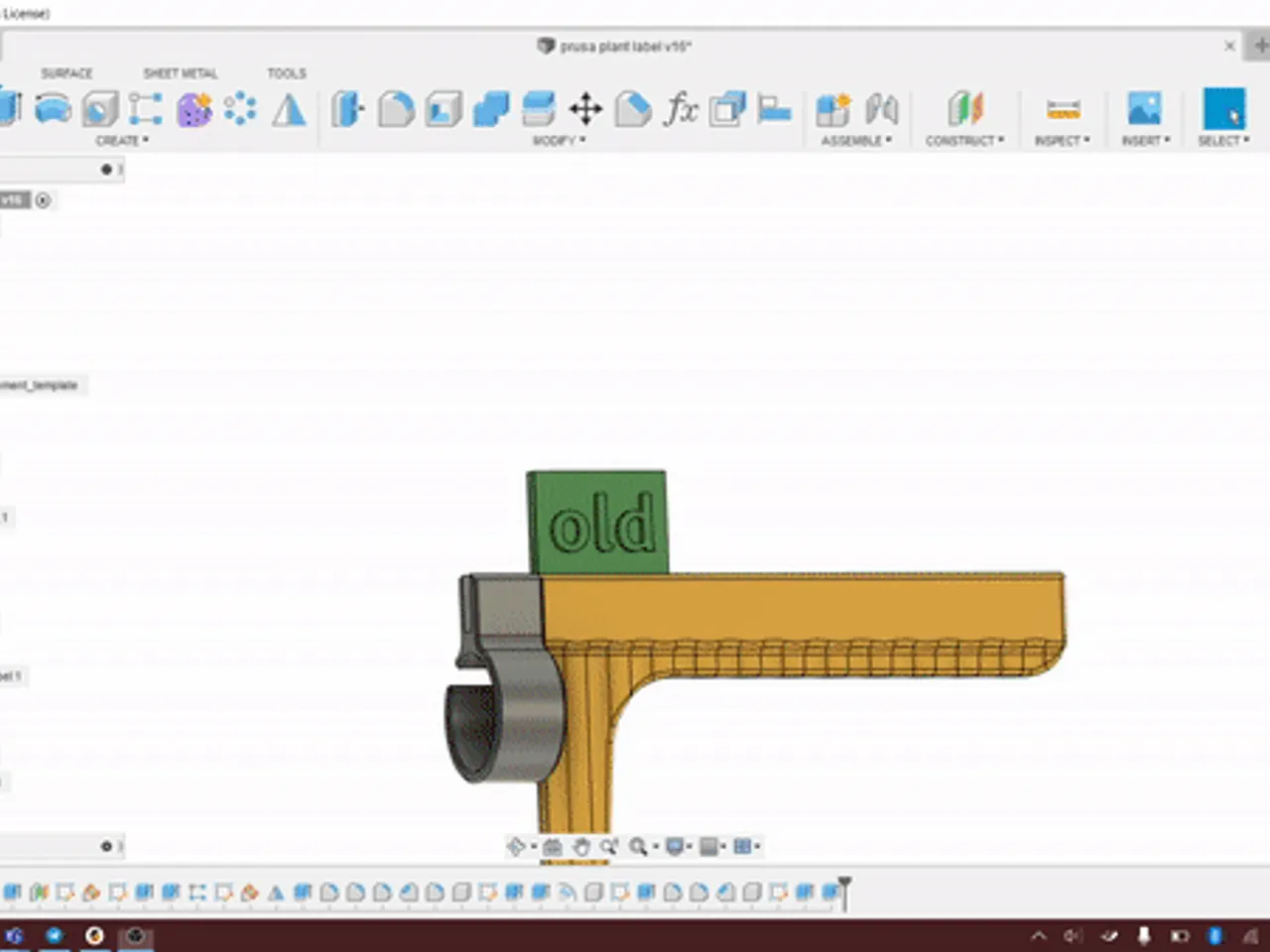The height and width of the screenshot is (952, 1270).
Task: Click the New Component icon
Action: [x=832, y=108]
